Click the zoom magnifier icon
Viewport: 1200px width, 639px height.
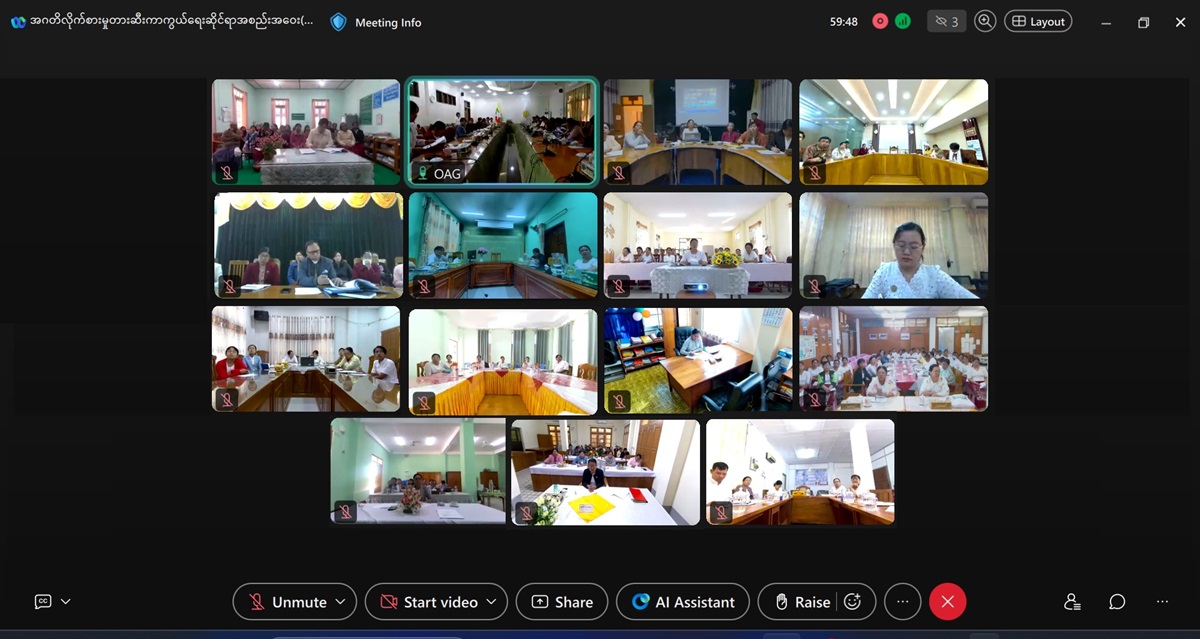pos(985,21)
